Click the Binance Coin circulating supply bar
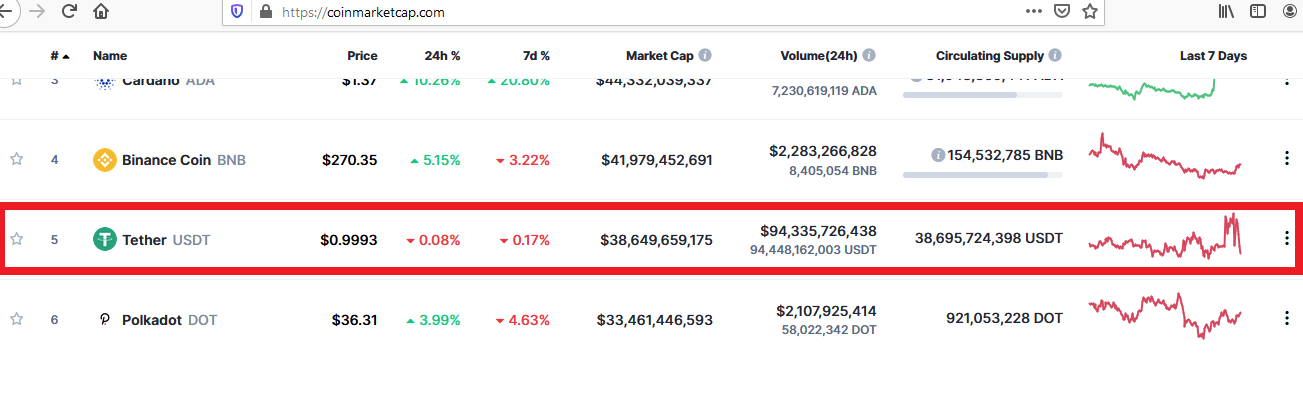This screenshot has width=1303, height=412. [983, 175]
